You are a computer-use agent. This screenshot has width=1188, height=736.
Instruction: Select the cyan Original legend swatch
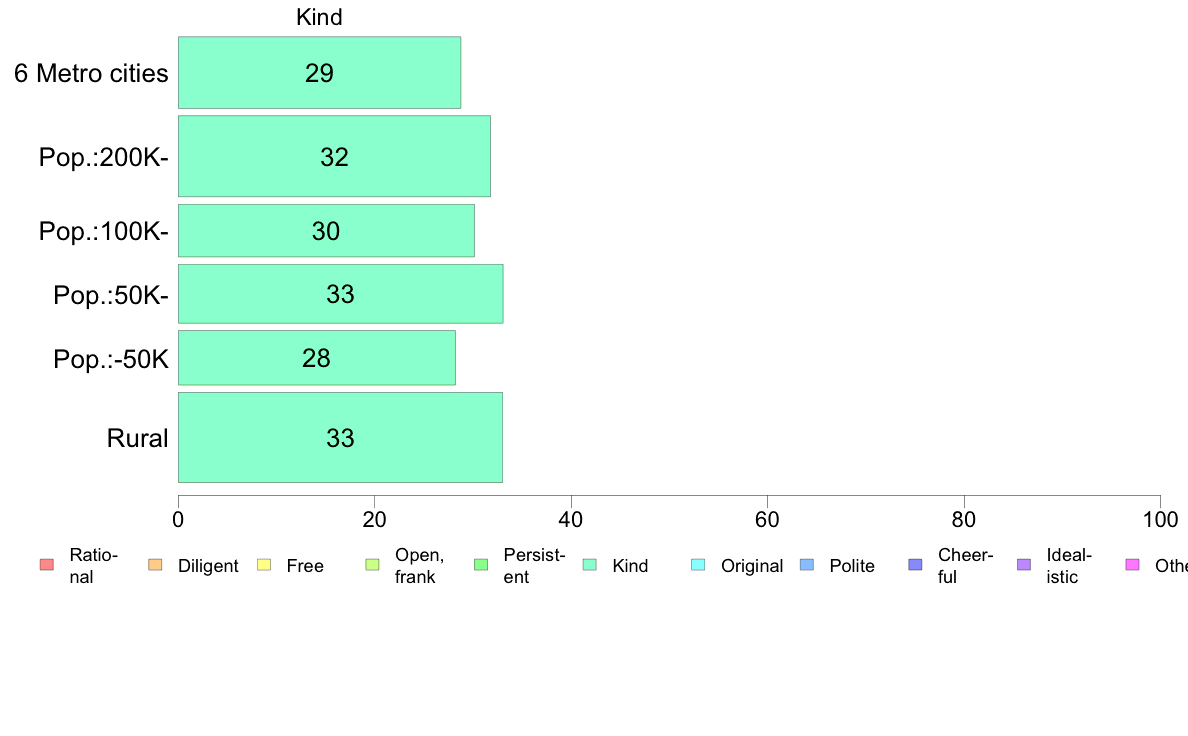699,565
